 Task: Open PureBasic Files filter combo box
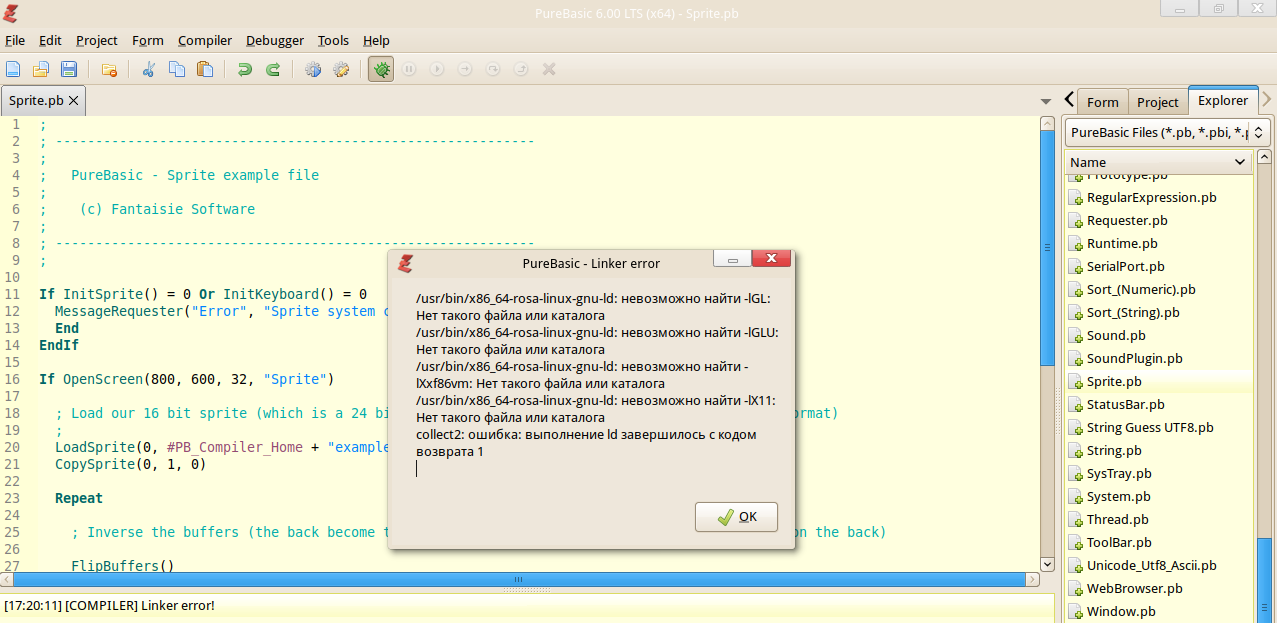(x=1167, y=132)
